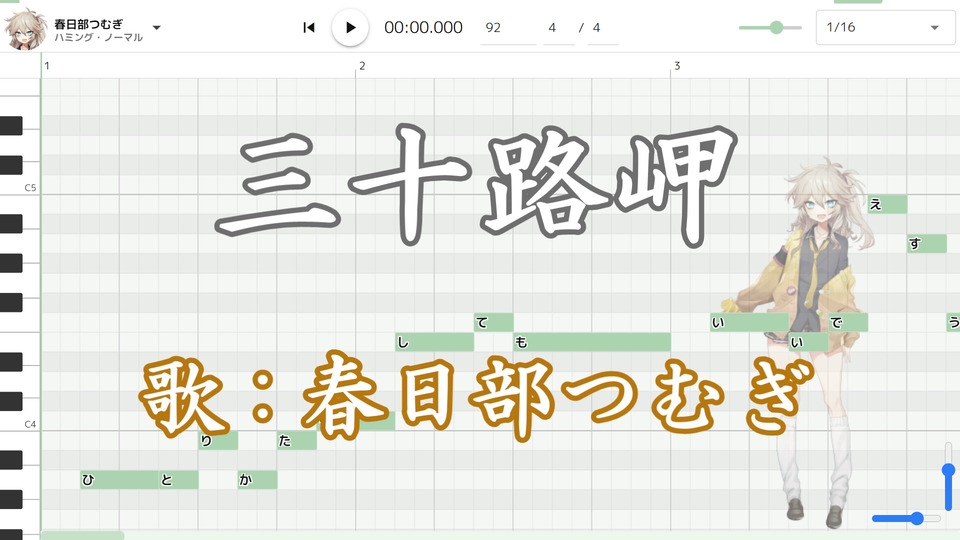Screen dimensions: 960x540
Task: Select the note labeled ひ
Action: [x=119, y=480]
